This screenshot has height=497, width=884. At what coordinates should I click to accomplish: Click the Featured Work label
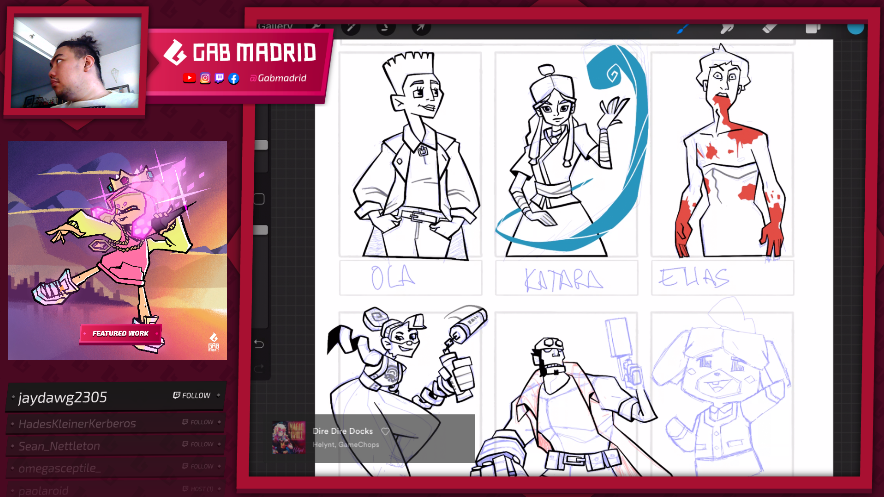pyautogui.click(x=121, y=334)
